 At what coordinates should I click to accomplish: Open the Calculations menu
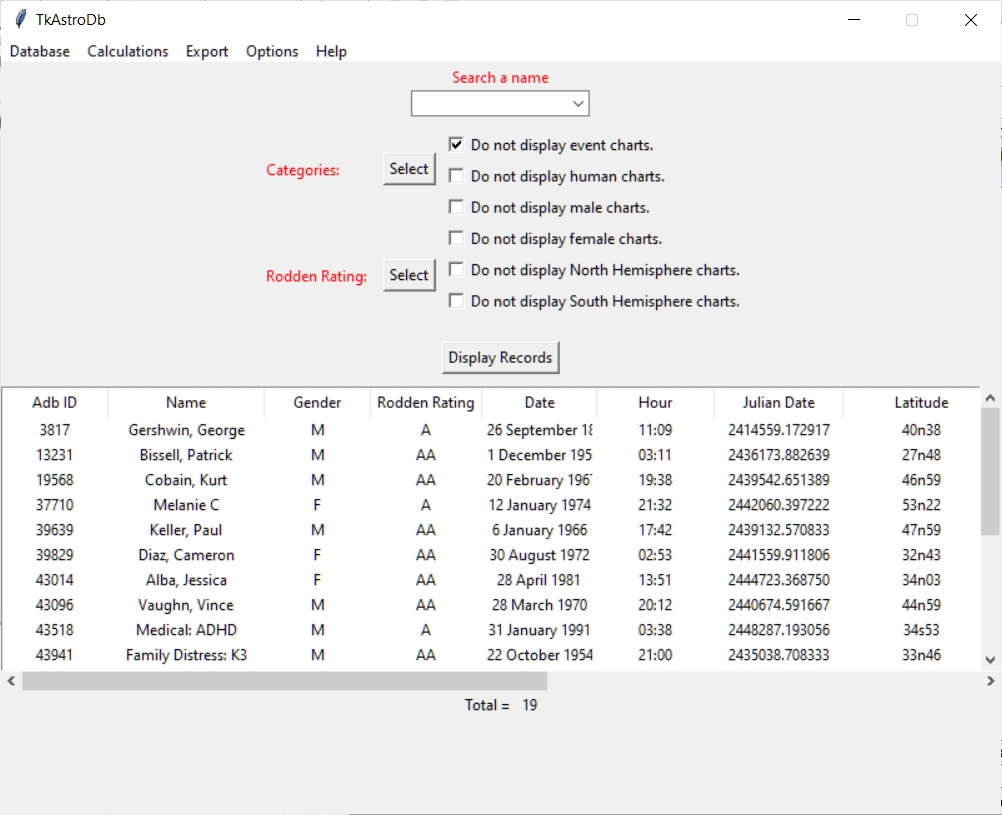coord(128,51)
